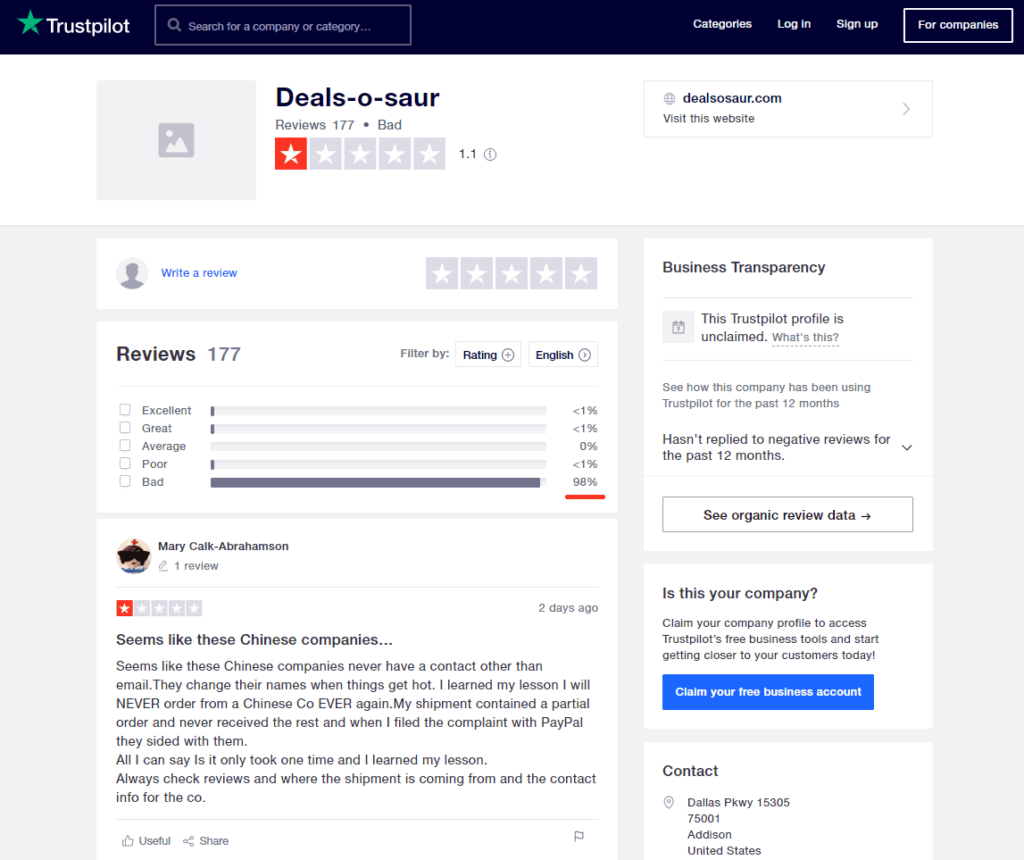
Task: Click the pencil icon beside 1 review
Action: tap(163, 566)
